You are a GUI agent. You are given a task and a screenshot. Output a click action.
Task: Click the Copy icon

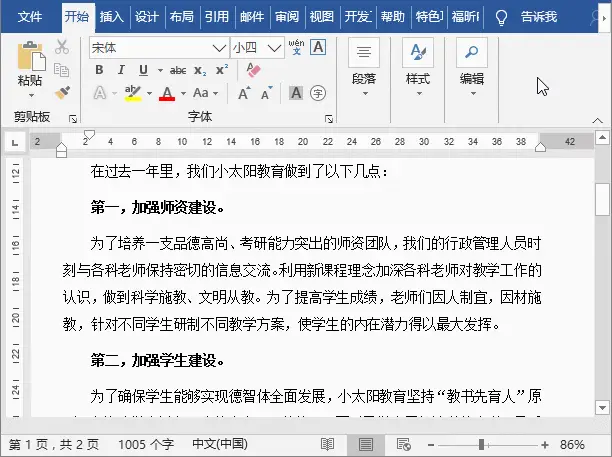tap(62, 70)
